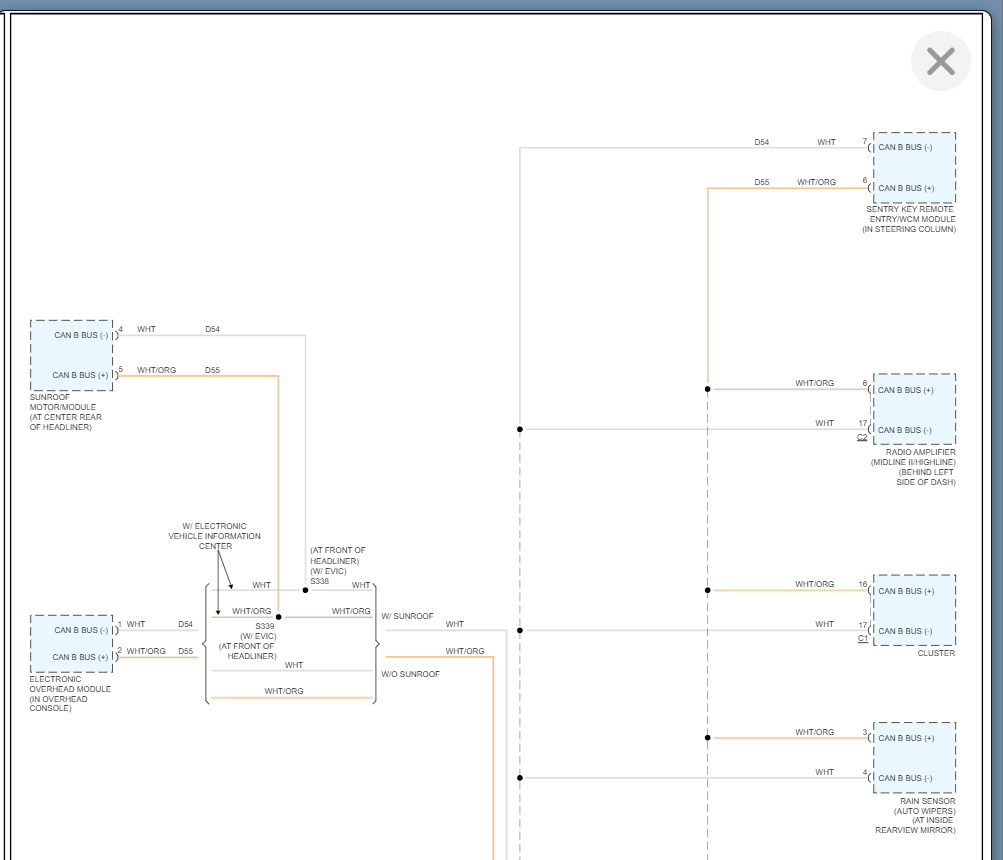
Task: Select the Radio Amplifier component box
Action: tap(913, 410)
